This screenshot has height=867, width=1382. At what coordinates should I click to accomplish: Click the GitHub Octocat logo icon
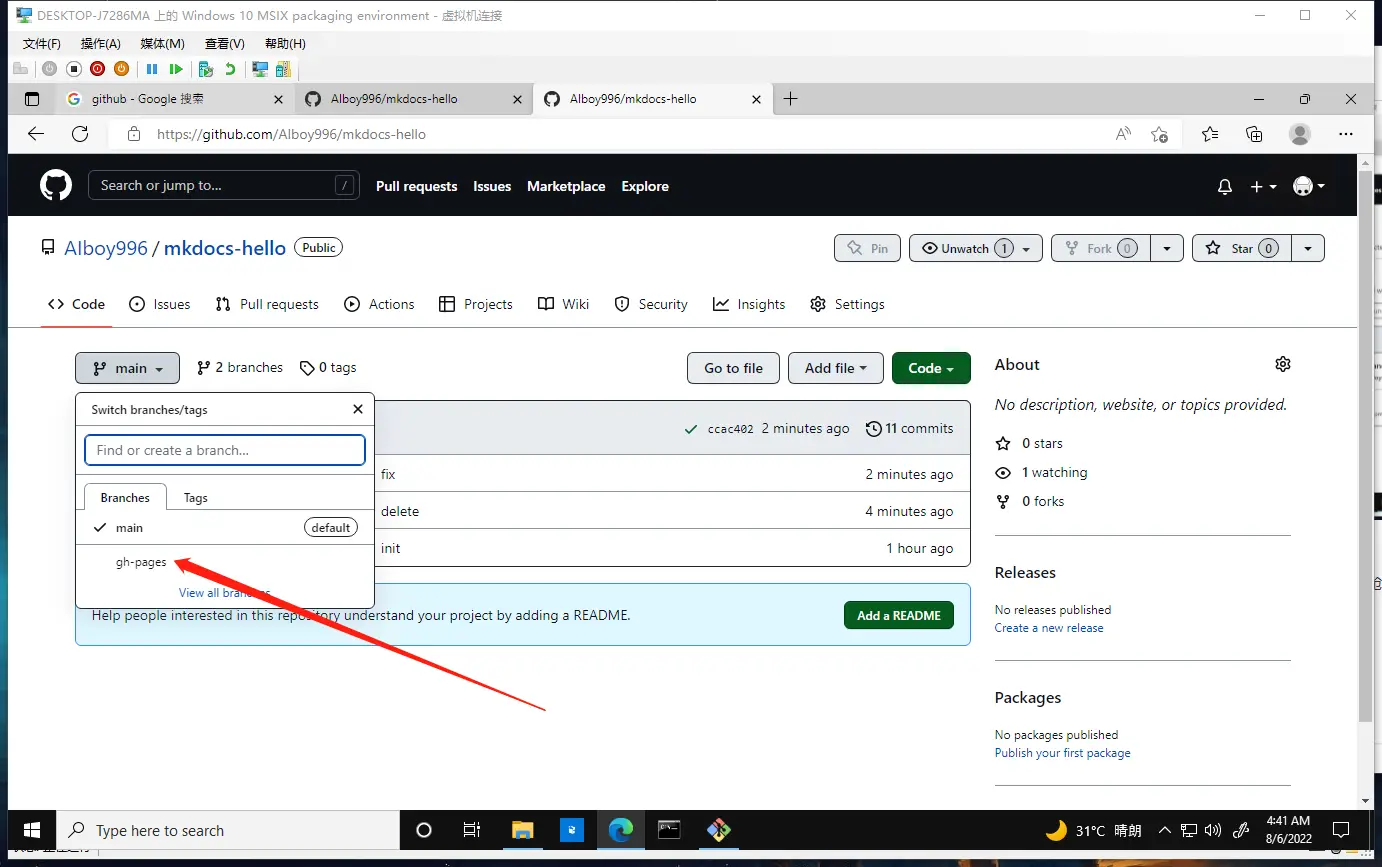56,186
